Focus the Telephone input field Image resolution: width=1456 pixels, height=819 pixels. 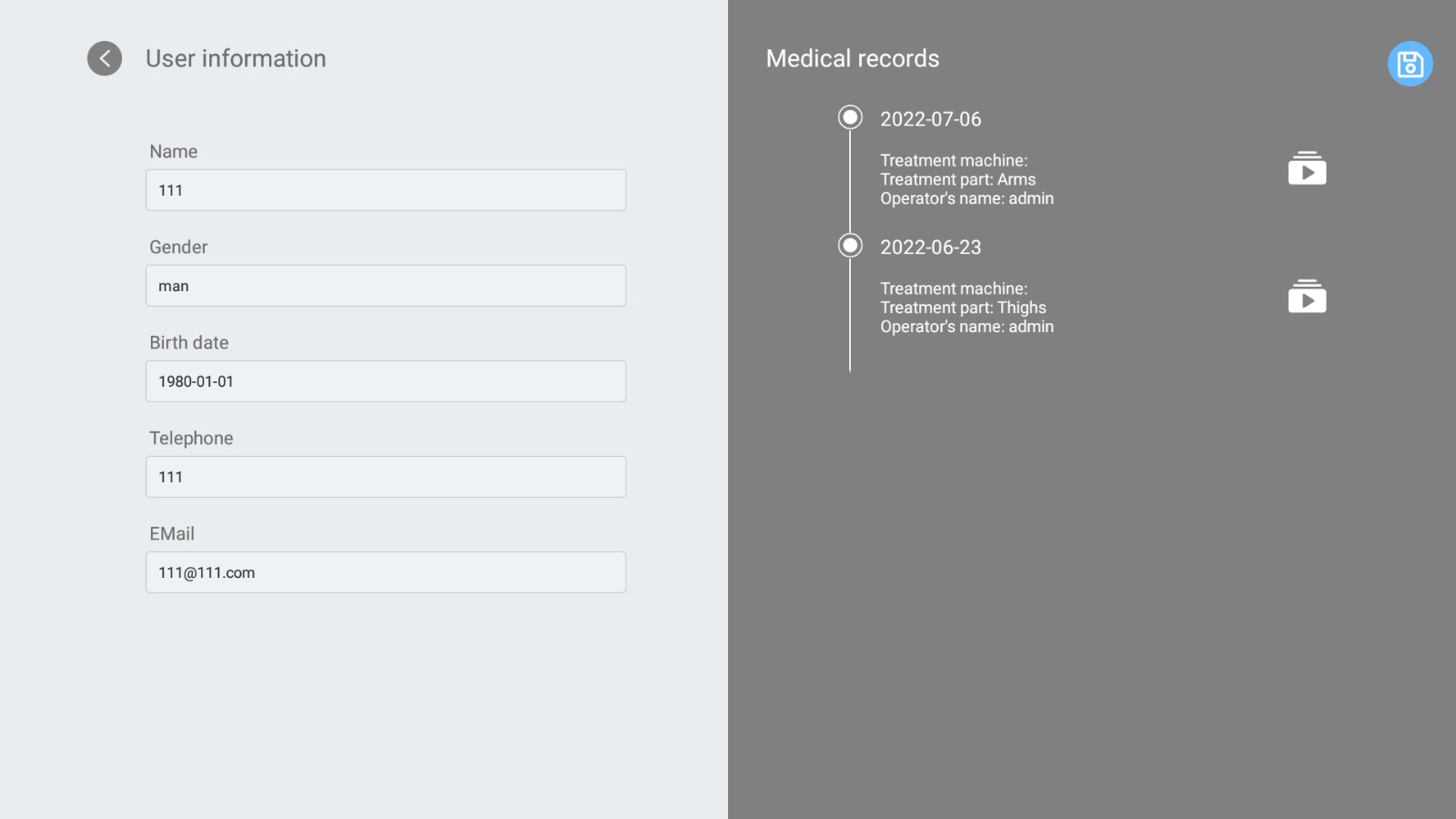(x=386, y=477)
